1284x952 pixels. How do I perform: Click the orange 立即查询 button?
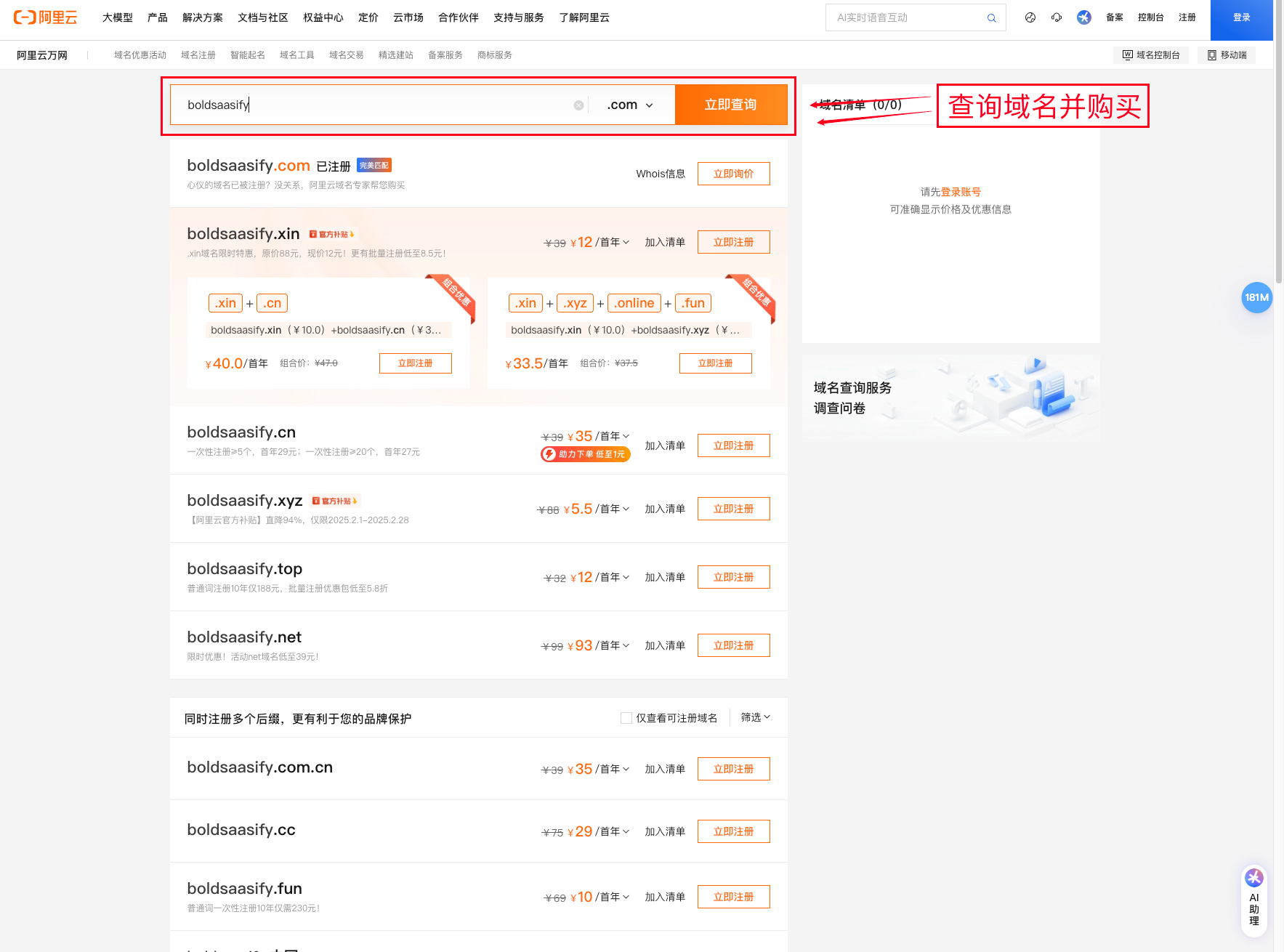point(731,105)
